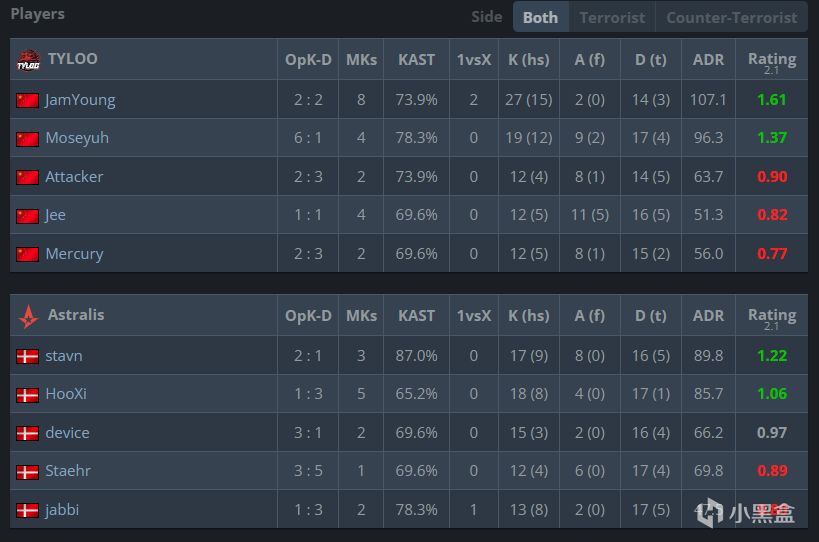Click the KAST column header in TYLOO table
This screenshot has height=542, width=819.
[416, 60]
